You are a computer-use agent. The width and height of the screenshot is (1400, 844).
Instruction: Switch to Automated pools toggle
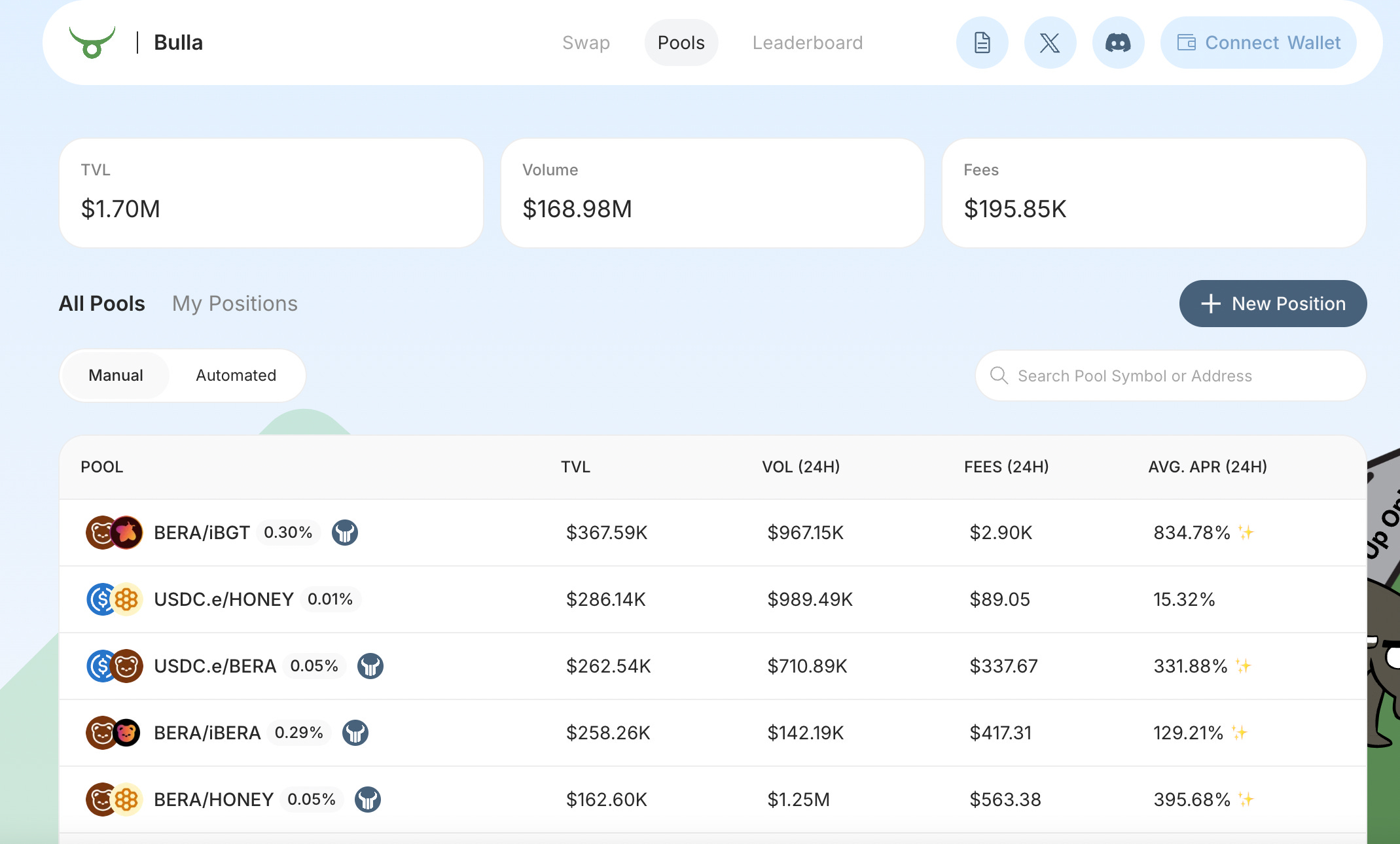click(x=236, y=376)
